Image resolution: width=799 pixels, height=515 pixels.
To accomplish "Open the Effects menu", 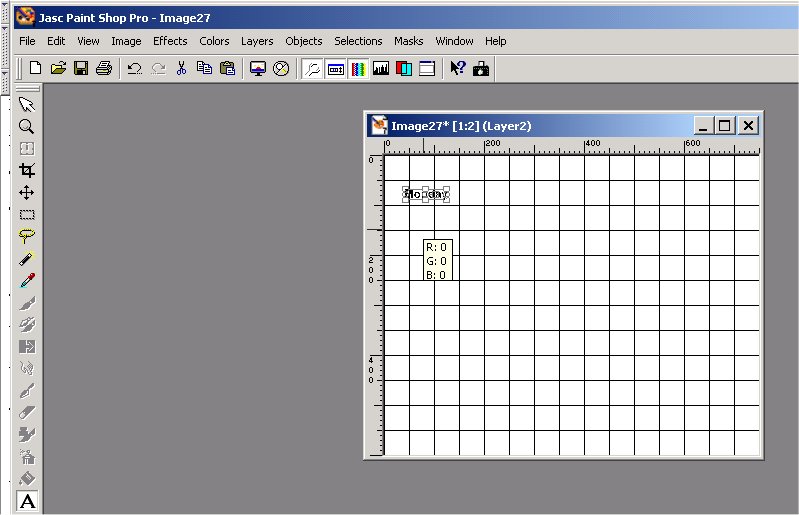I will [170, 41].
